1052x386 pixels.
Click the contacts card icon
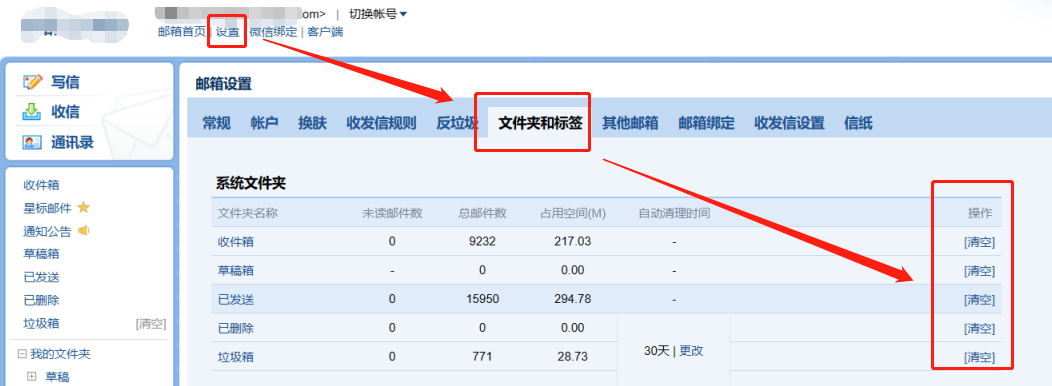point(32,142)
